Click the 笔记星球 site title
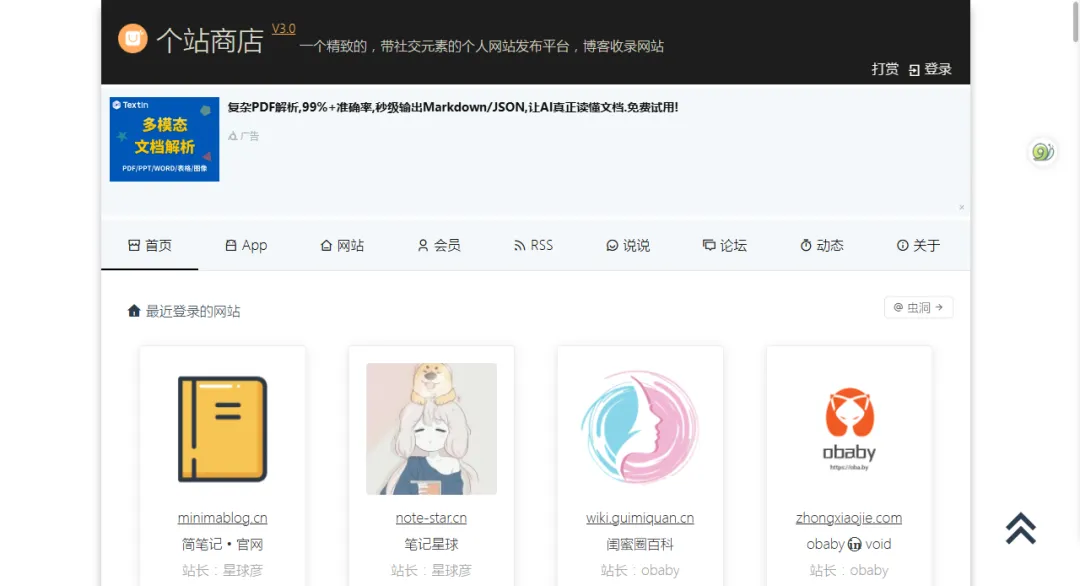This screenshot has height=586, width=1080. point(431,544)
